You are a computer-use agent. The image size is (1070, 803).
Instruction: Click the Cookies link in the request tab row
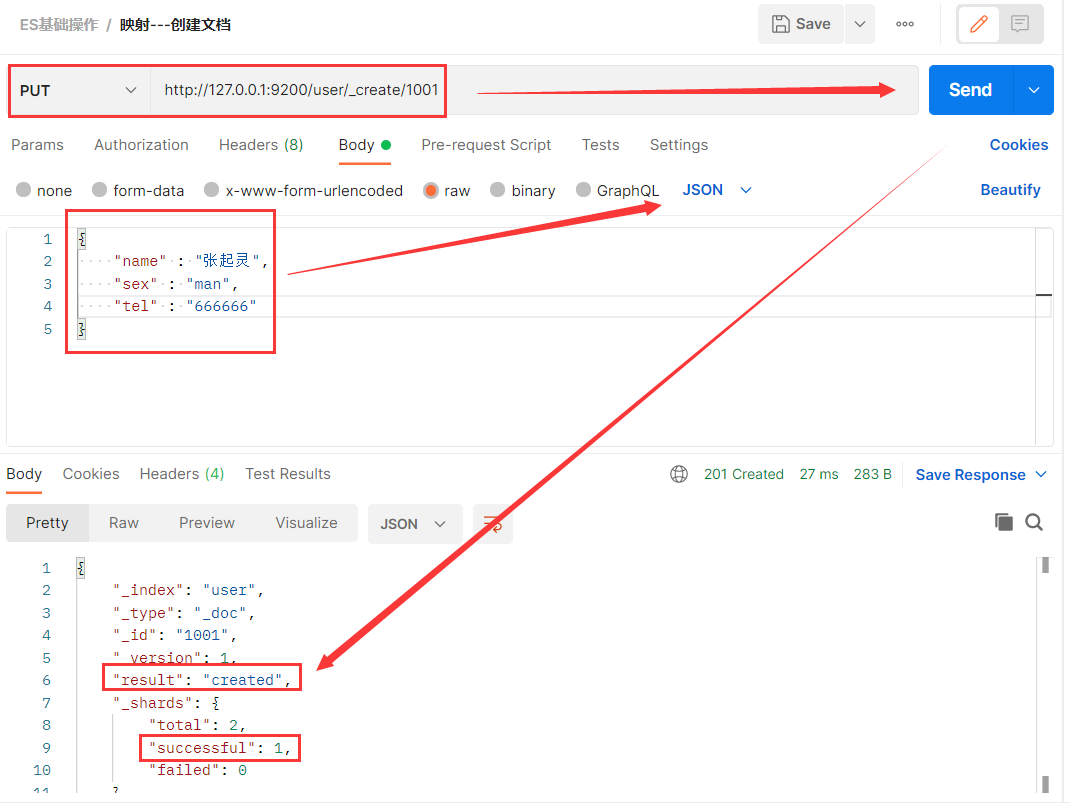pos(1019,145)
